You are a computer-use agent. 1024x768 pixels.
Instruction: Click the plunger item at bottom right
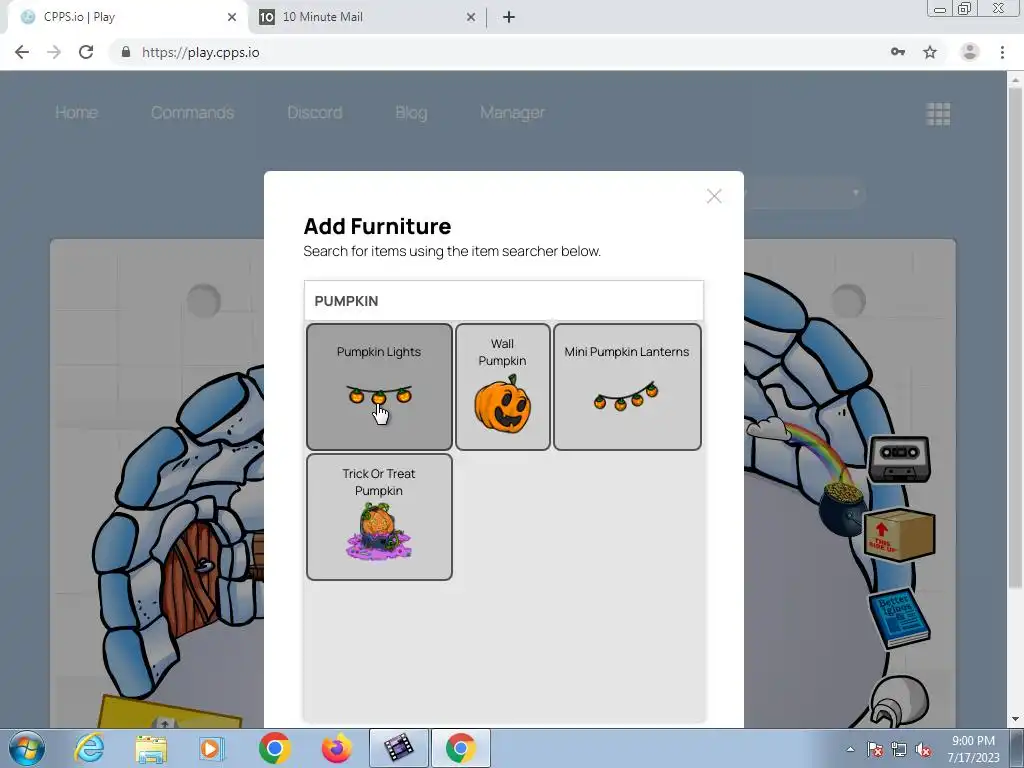pyautogui.click(x=898, y=701)
